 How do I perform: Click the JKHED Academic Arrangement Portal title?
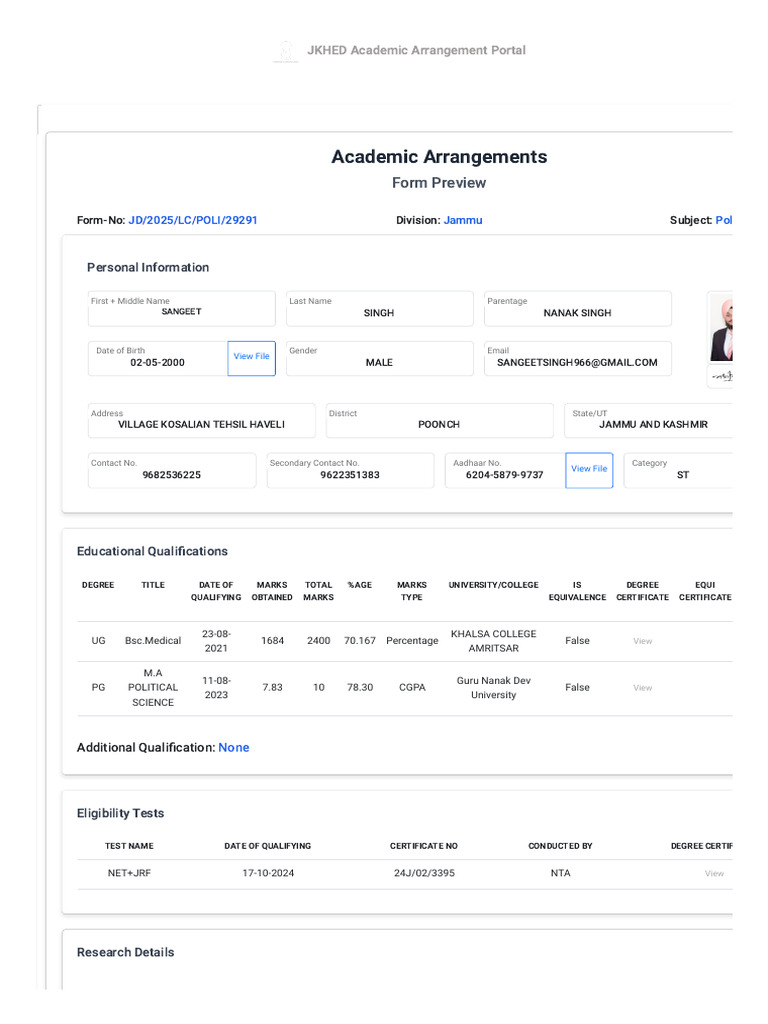[416, 50]
